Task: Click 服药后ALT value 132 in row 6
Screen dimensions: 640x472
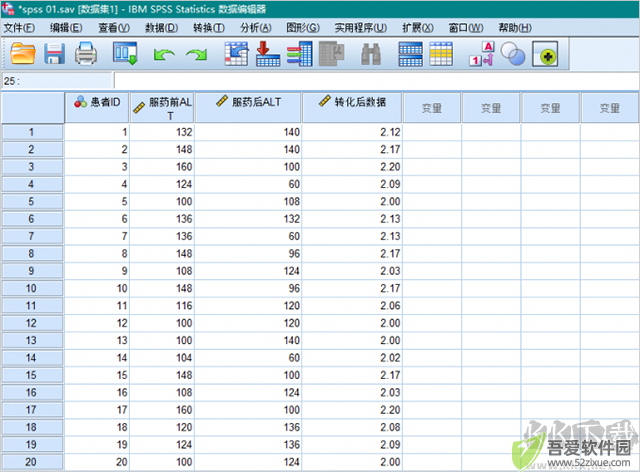Action: tap(248, 219)
